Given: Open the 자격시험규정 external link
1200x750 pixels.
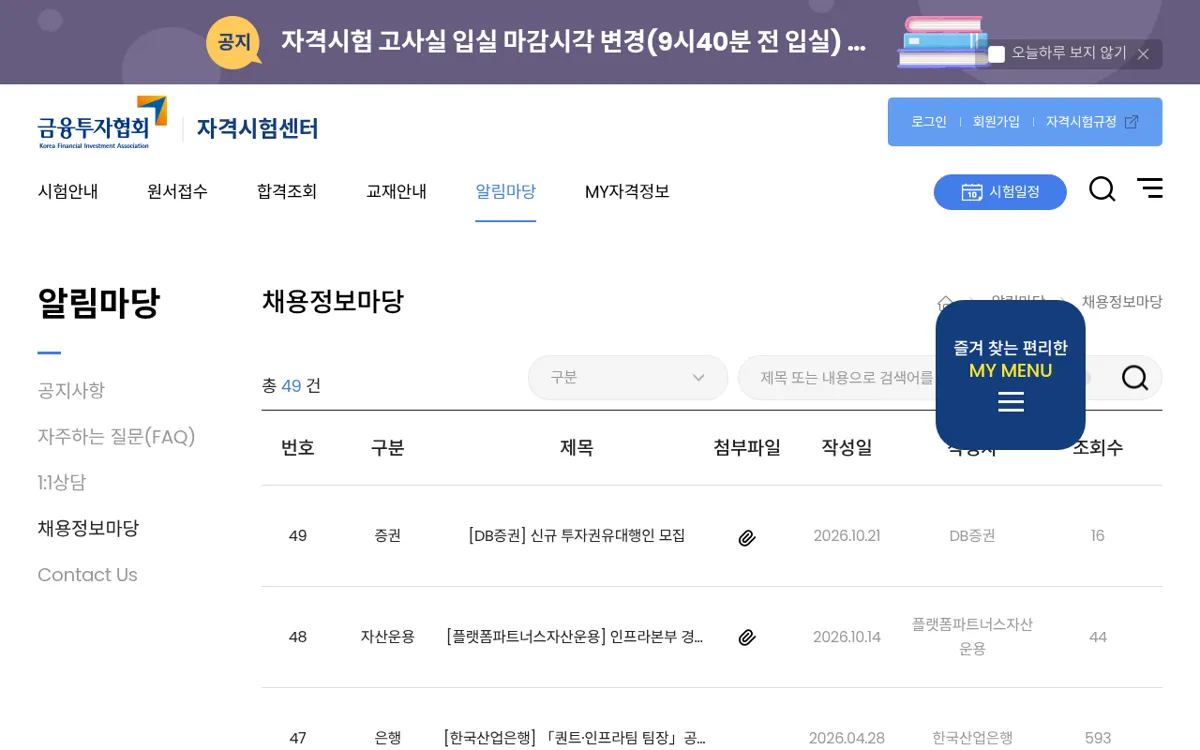Looking at the screenshot, I should pos(1092,122).
